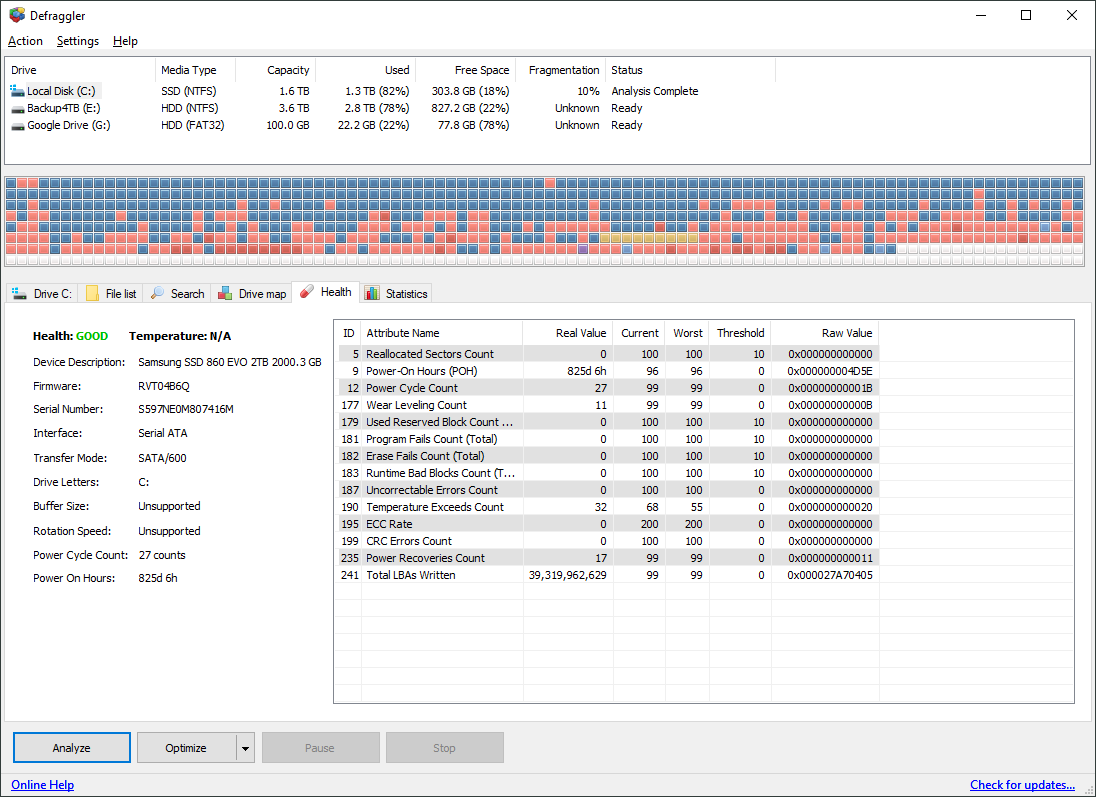This screenshot has height=797, width=1096.
Task: Click the Attribute Name column header
Action: tap(442, 333)
